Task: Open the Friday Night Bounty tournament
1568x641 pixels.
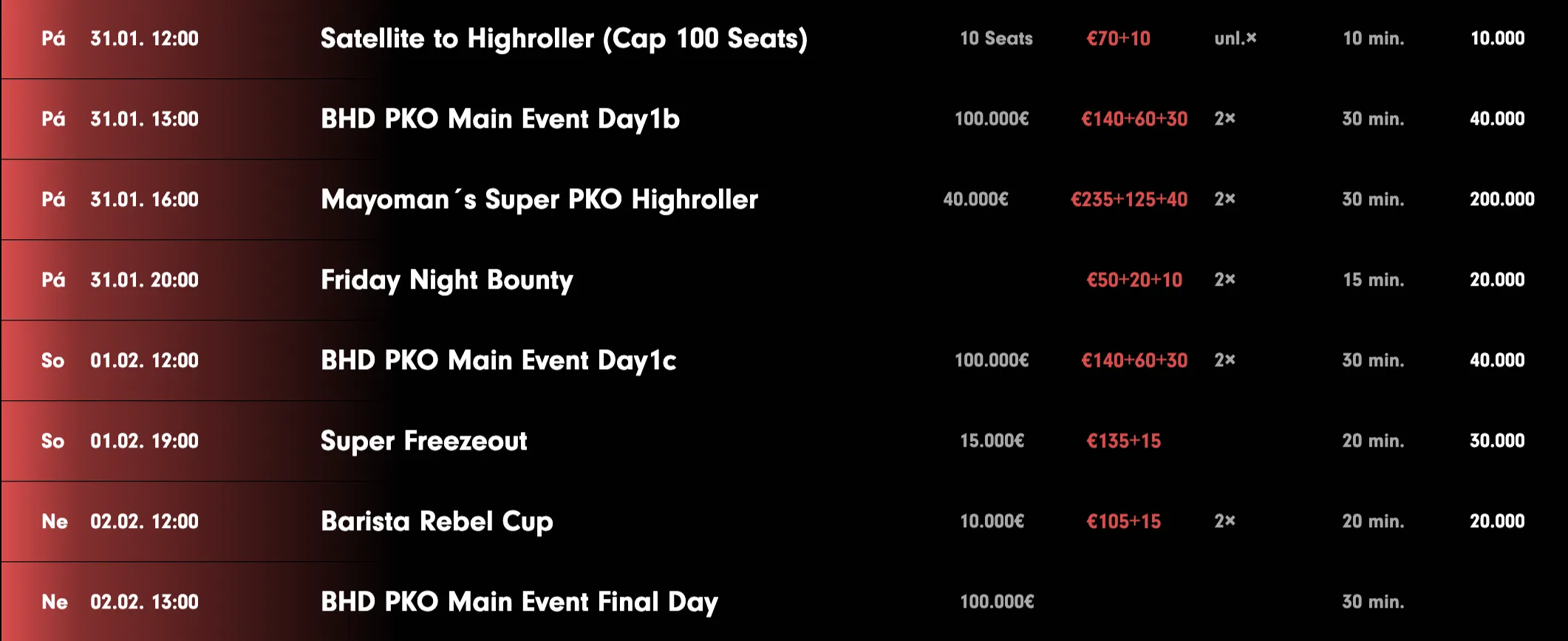Action: 446,280
